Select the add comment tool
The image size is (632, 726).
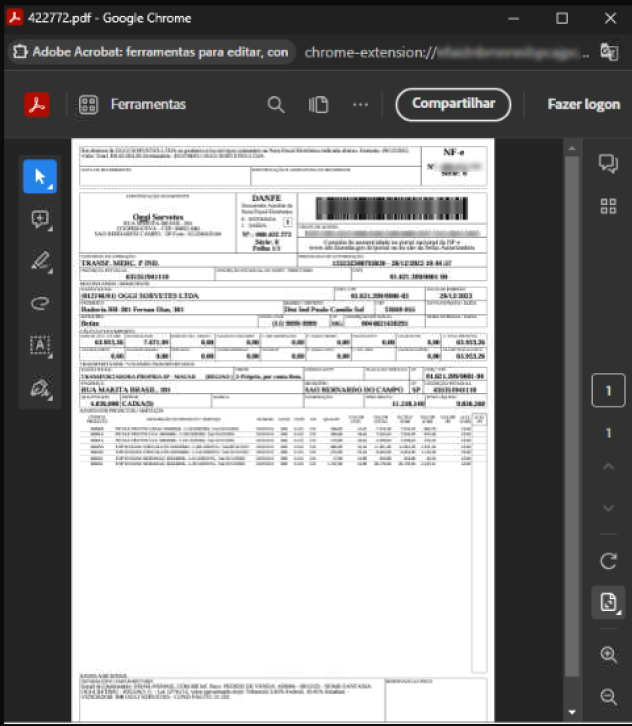tap(40, 219)
